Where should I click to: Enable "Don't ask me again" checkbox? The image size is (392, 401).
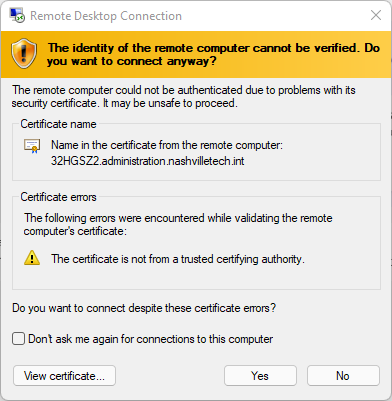(19, 339)
